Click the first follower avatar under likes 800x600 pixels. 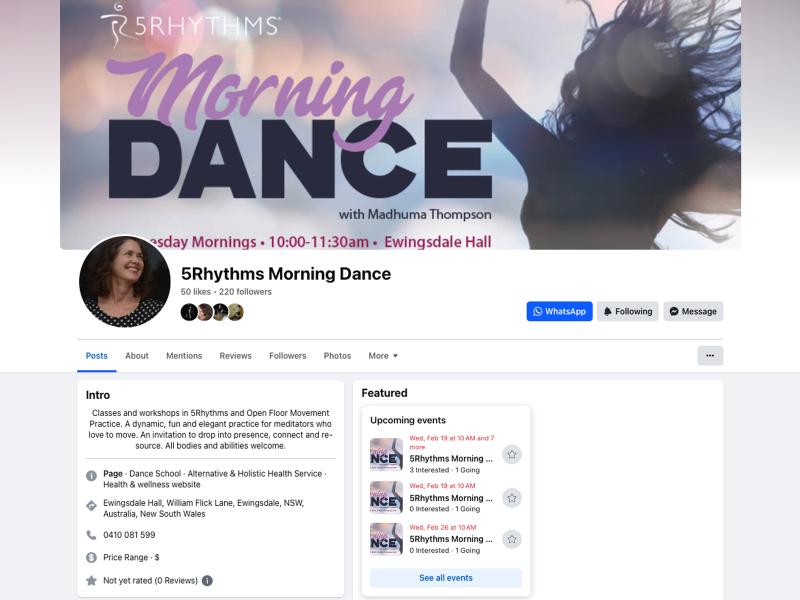[189, 312]
